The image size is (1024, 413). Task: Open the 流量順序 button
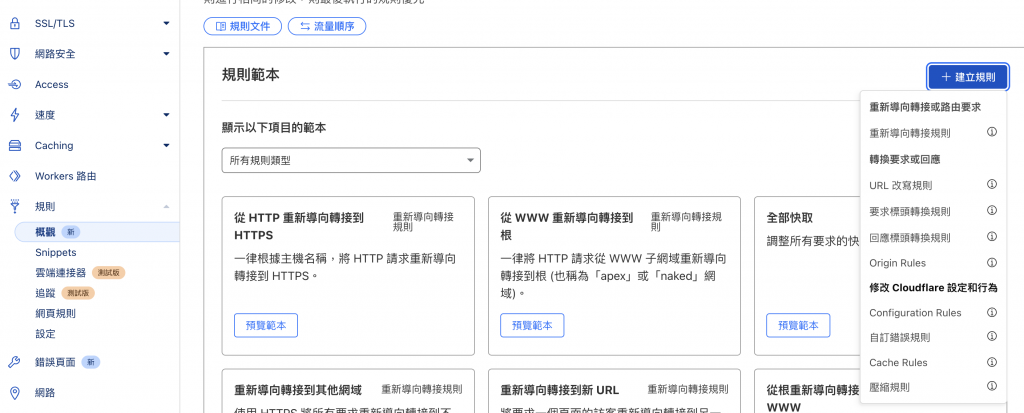tap(327, 26)
